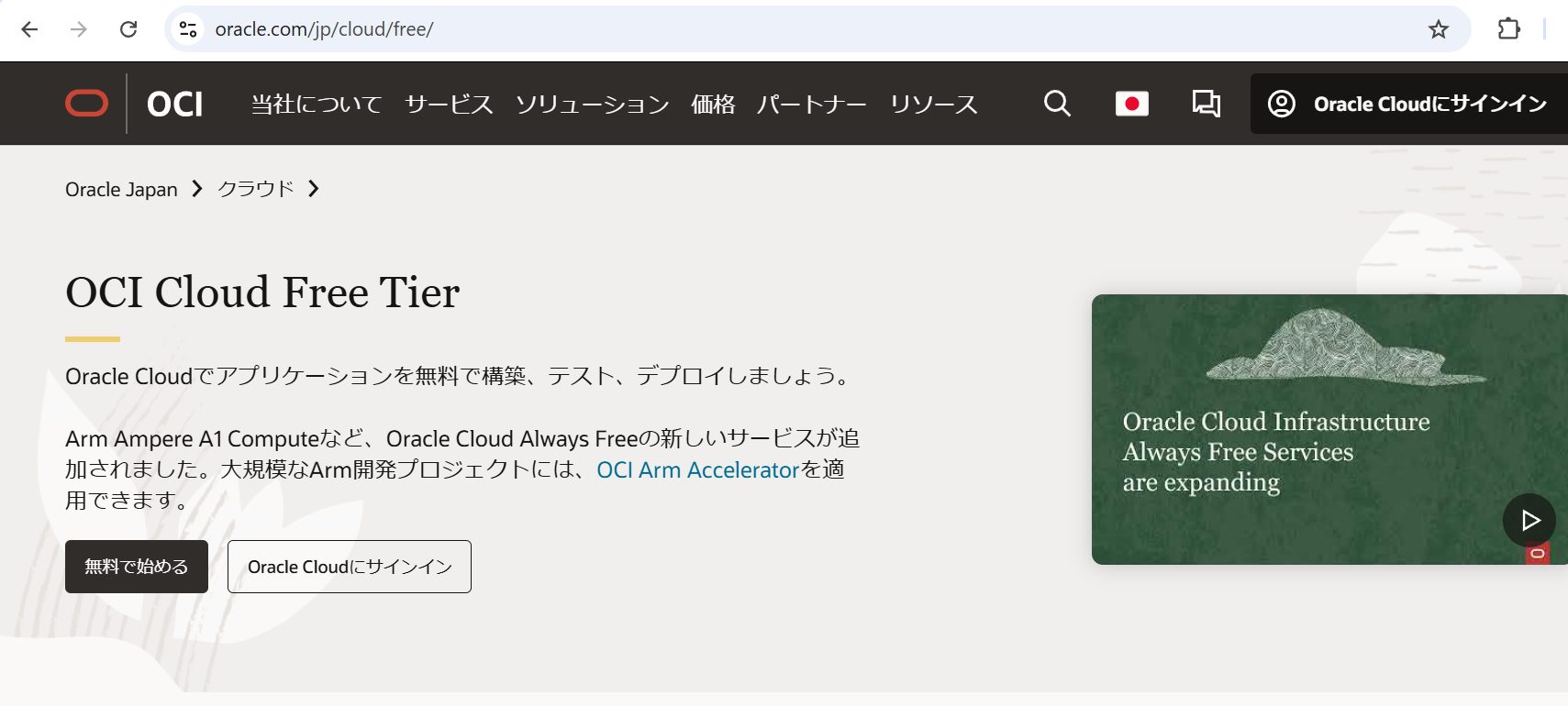Open the サービス menu
Image resolution: width=1568 pixels, height=706 pixels.
[449, 105]
